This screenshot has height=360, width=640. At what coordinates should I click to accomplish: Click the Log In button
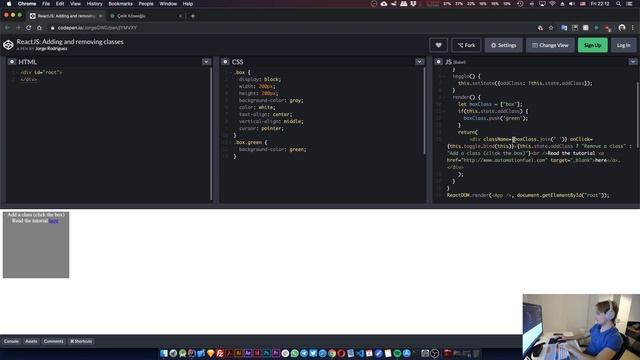coord(623,45)
